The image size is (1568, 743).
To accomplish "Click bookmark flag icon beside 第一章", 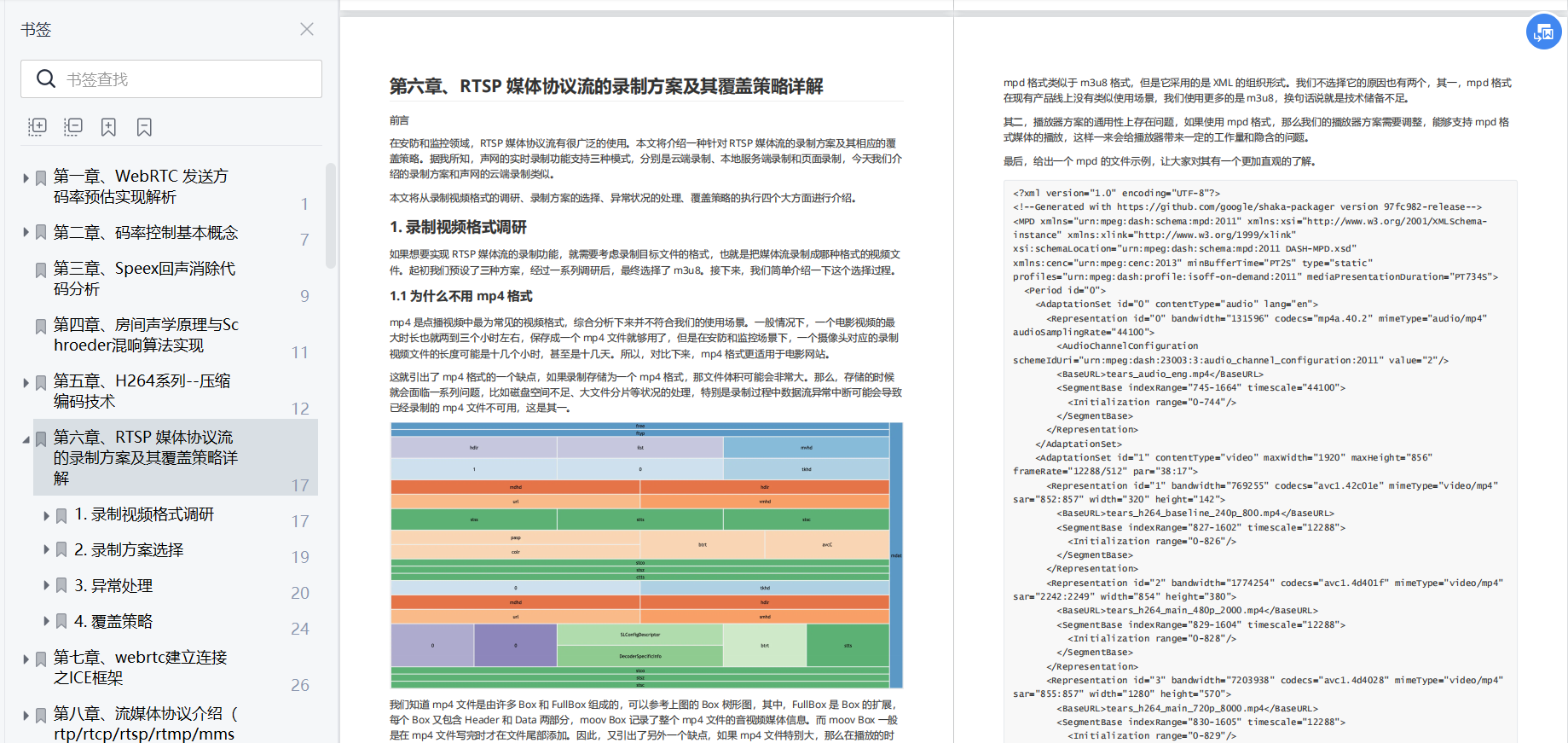I will coord(41,178).
